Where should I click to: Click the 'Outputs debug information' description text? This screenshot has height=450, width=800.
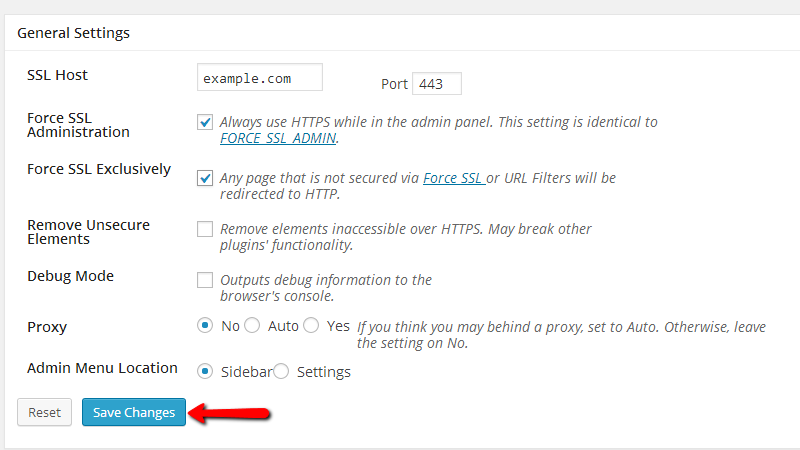coord(326,288)
